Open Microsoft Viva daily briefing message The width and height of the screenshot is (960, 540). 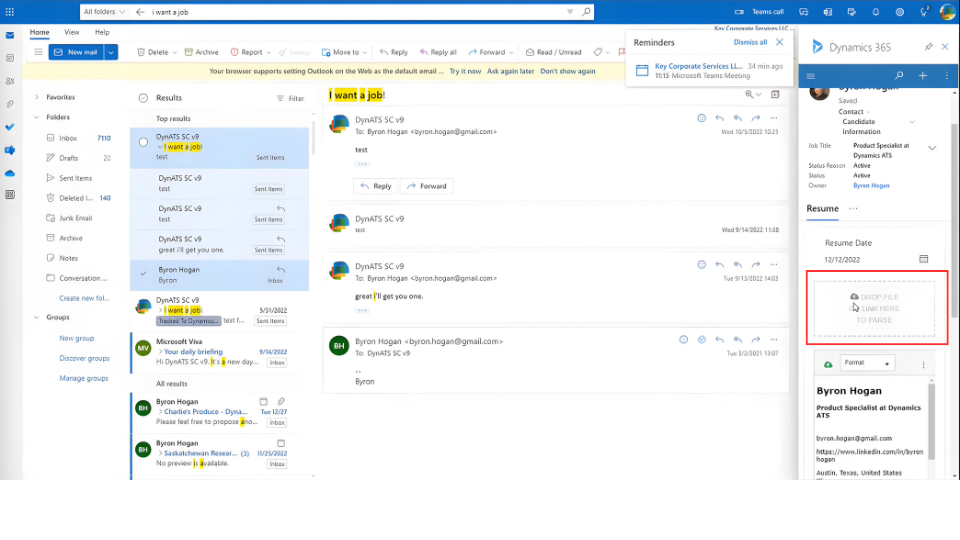220,352
